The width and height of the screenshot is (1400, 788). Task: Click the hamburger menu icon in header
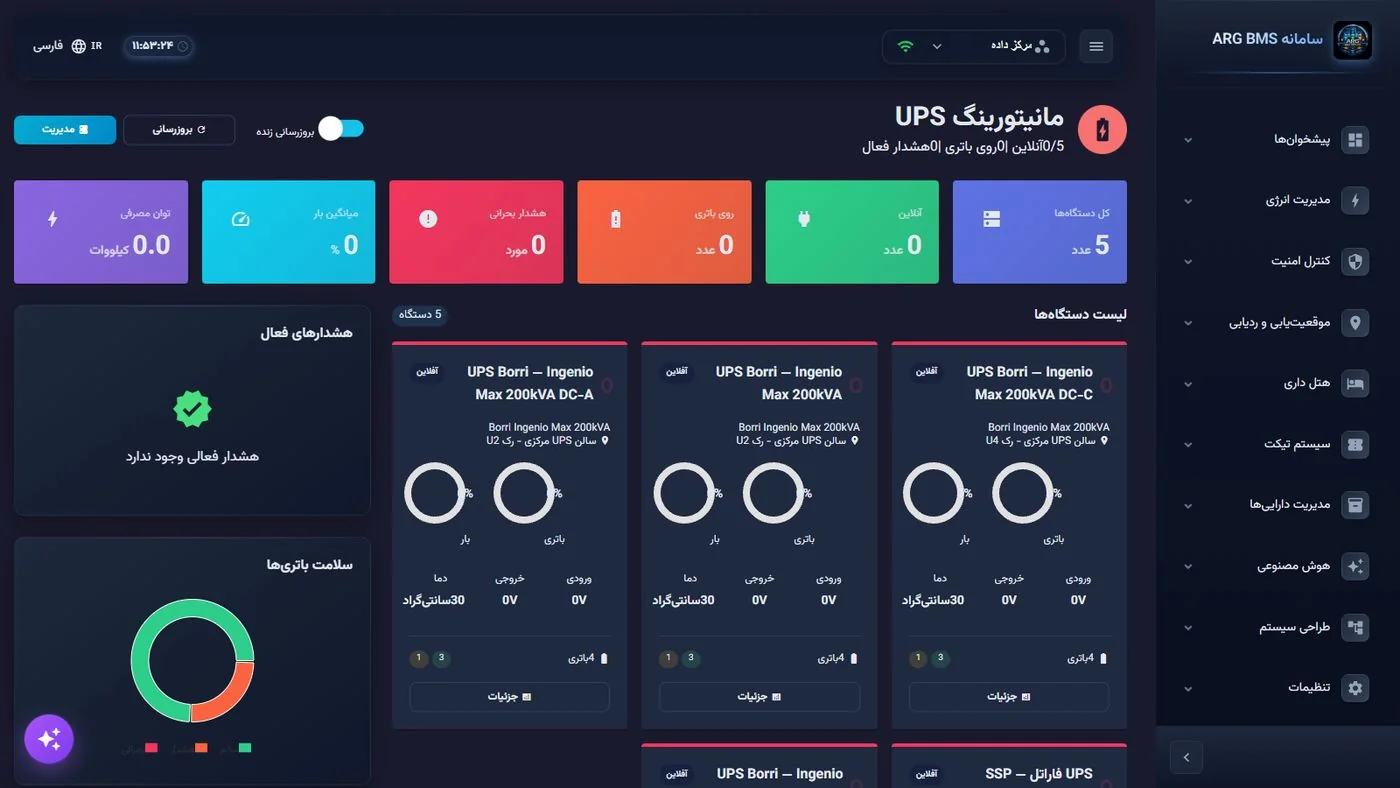[1096, 47]
